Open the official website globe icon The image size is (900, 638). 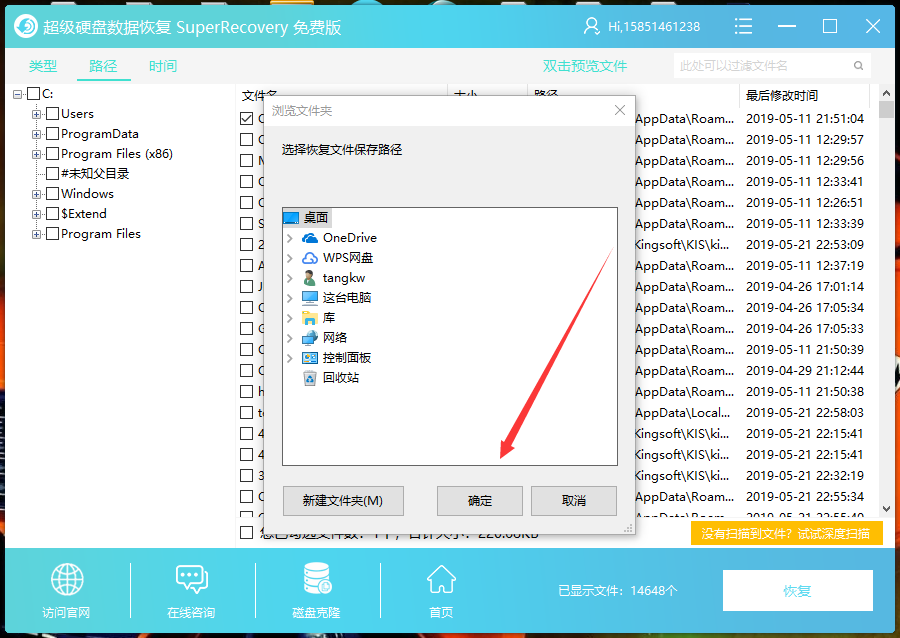(x=67, y=579)
